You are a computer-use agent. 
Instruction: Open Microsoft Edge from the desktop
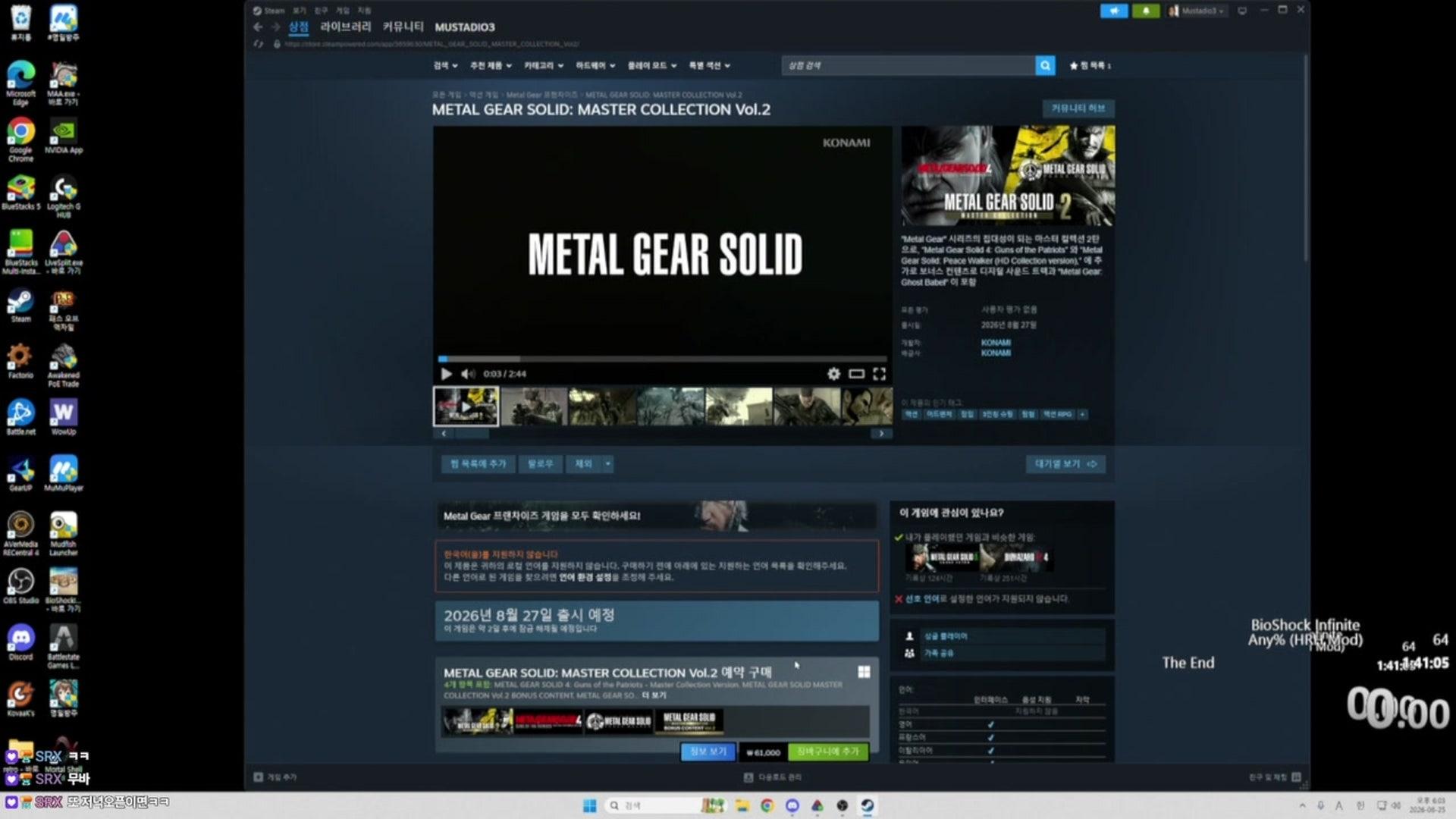(20, 83)
